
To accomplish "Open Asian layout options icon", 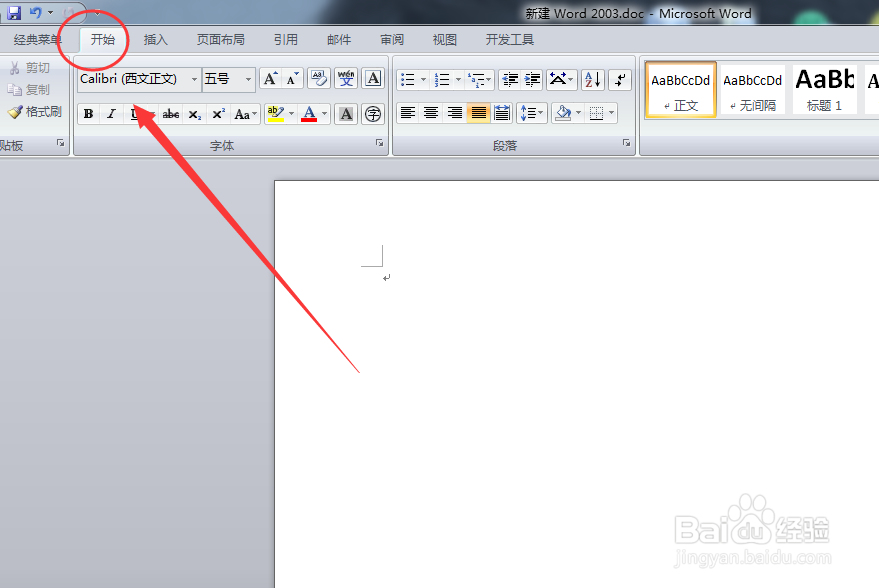I will (x=561, y=80).
